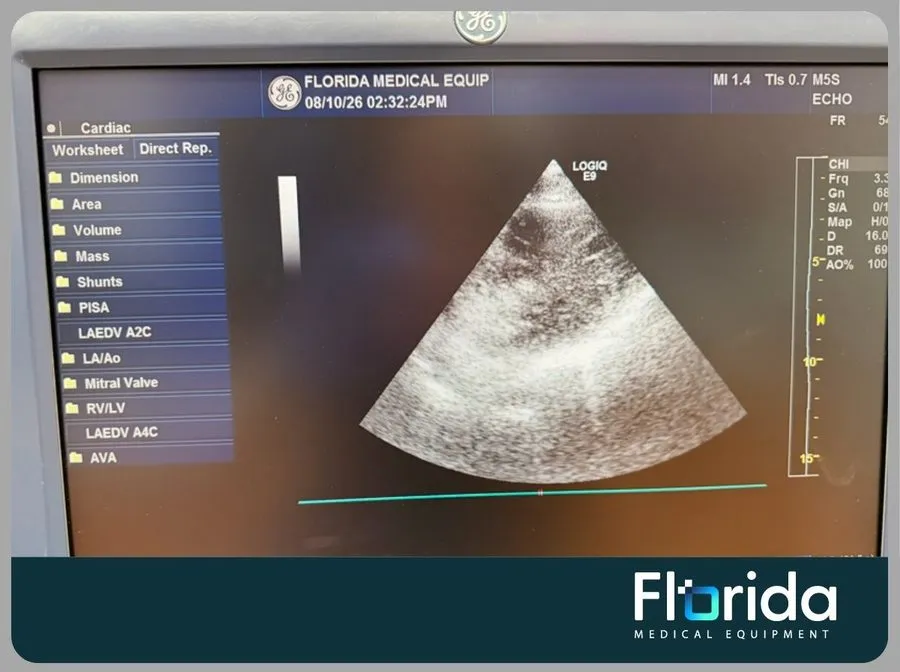This screenshot has width=900, height=672.
Task: Click the GE logo in header
Action: (284, 92)
